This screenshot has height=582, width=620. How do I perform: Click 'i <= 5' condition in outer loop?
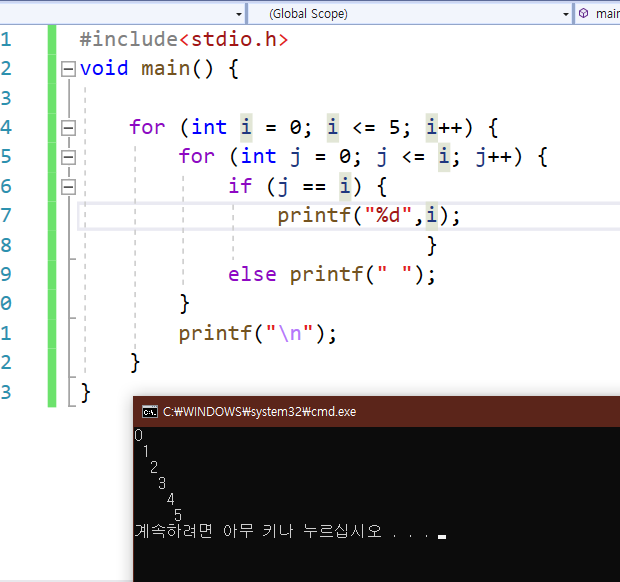369,127
